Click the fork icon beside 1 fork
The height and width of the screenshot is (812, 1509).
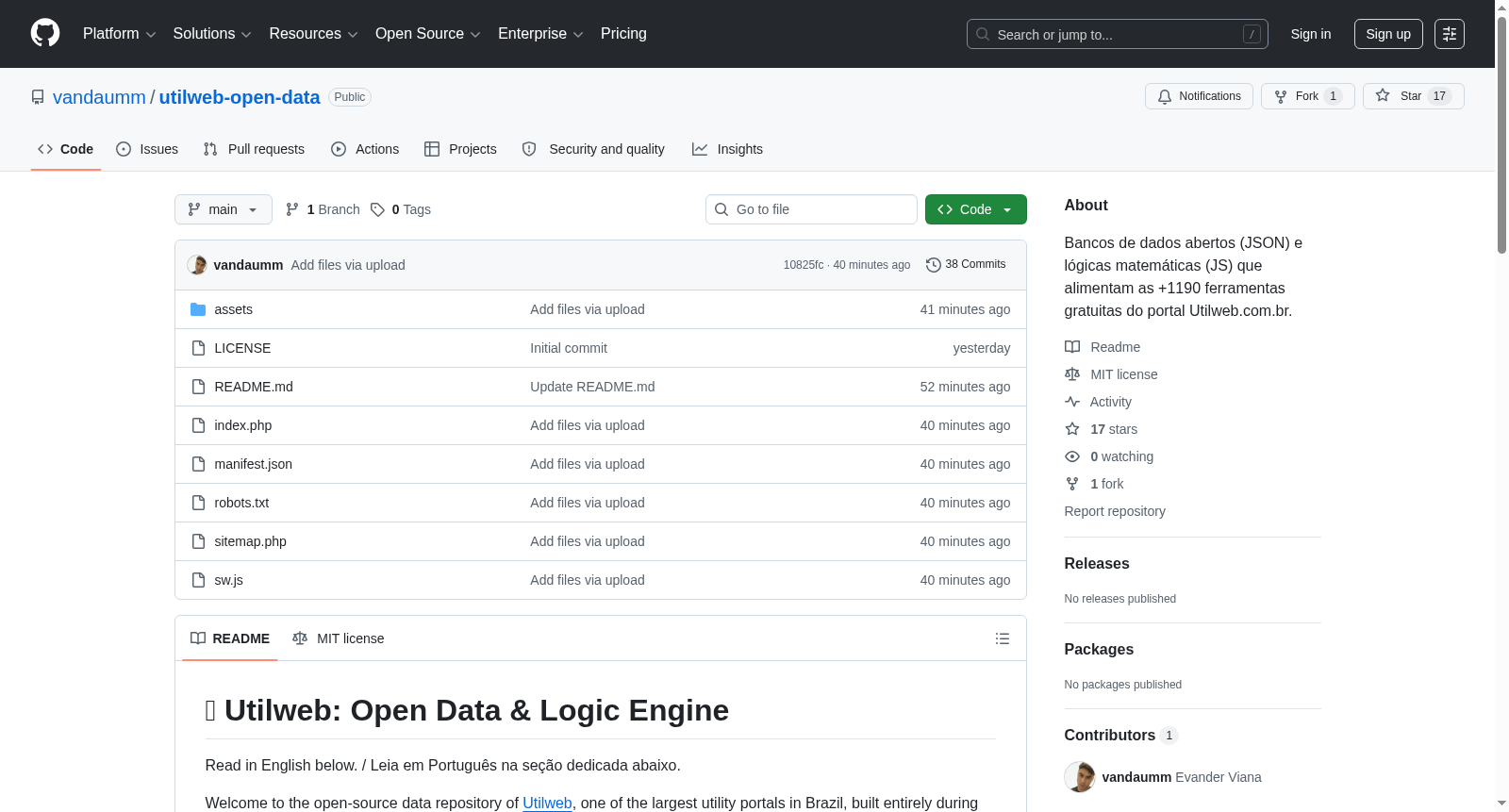click(1072, 484)
